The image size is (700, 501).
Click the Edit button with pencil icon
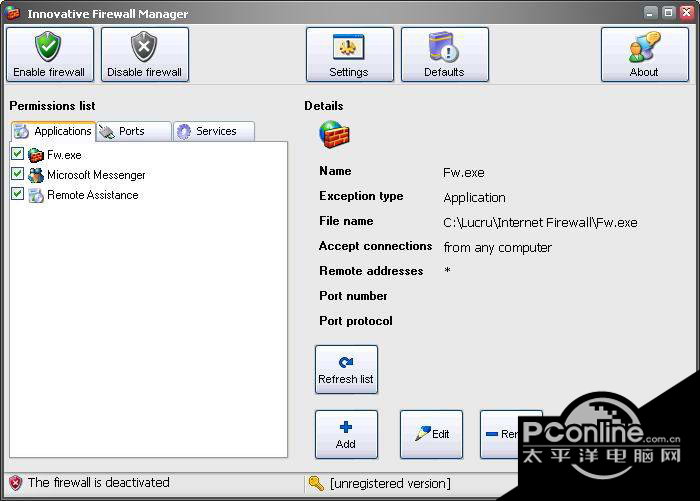tap(431, 434)
